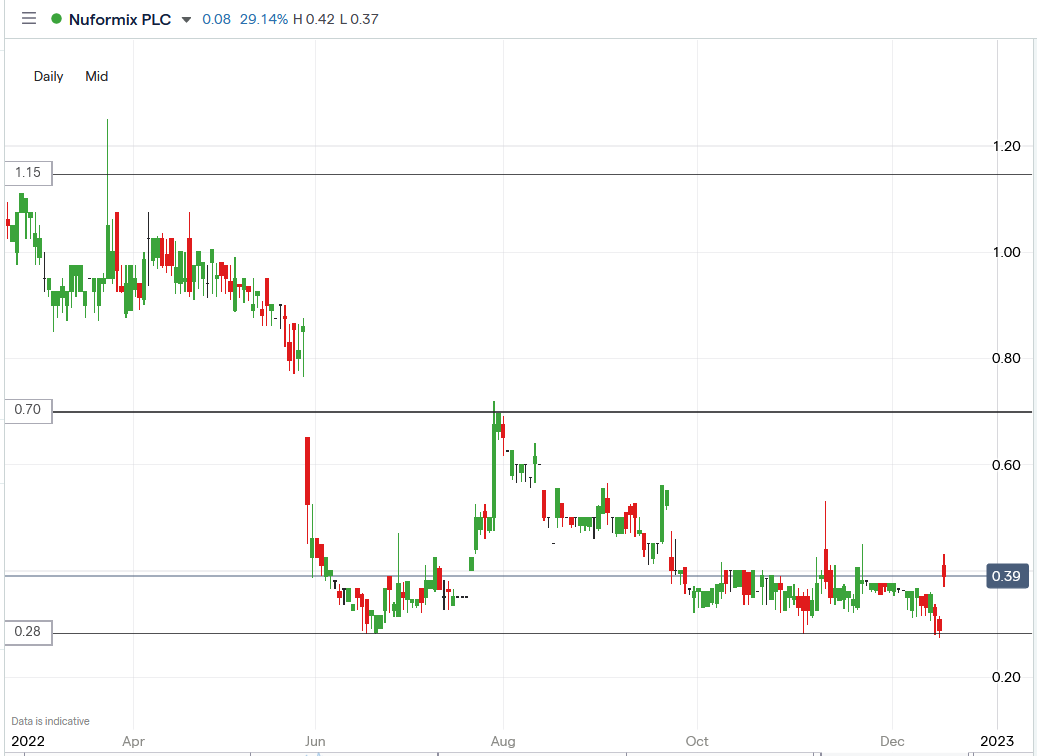This screenshot has height=756, width=1037.
Task: Click the 0.20 price axis label
Action: 1007,677
